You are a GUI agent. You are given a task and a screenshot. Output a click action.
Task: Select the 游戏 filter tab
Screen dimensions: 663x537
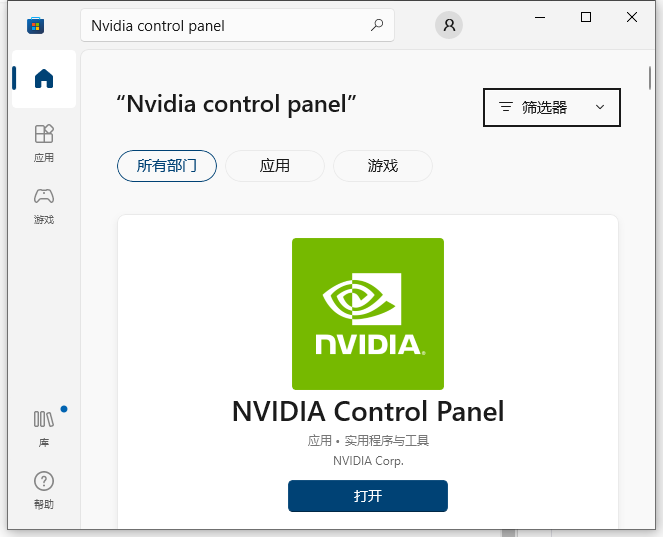click(383, 166)
